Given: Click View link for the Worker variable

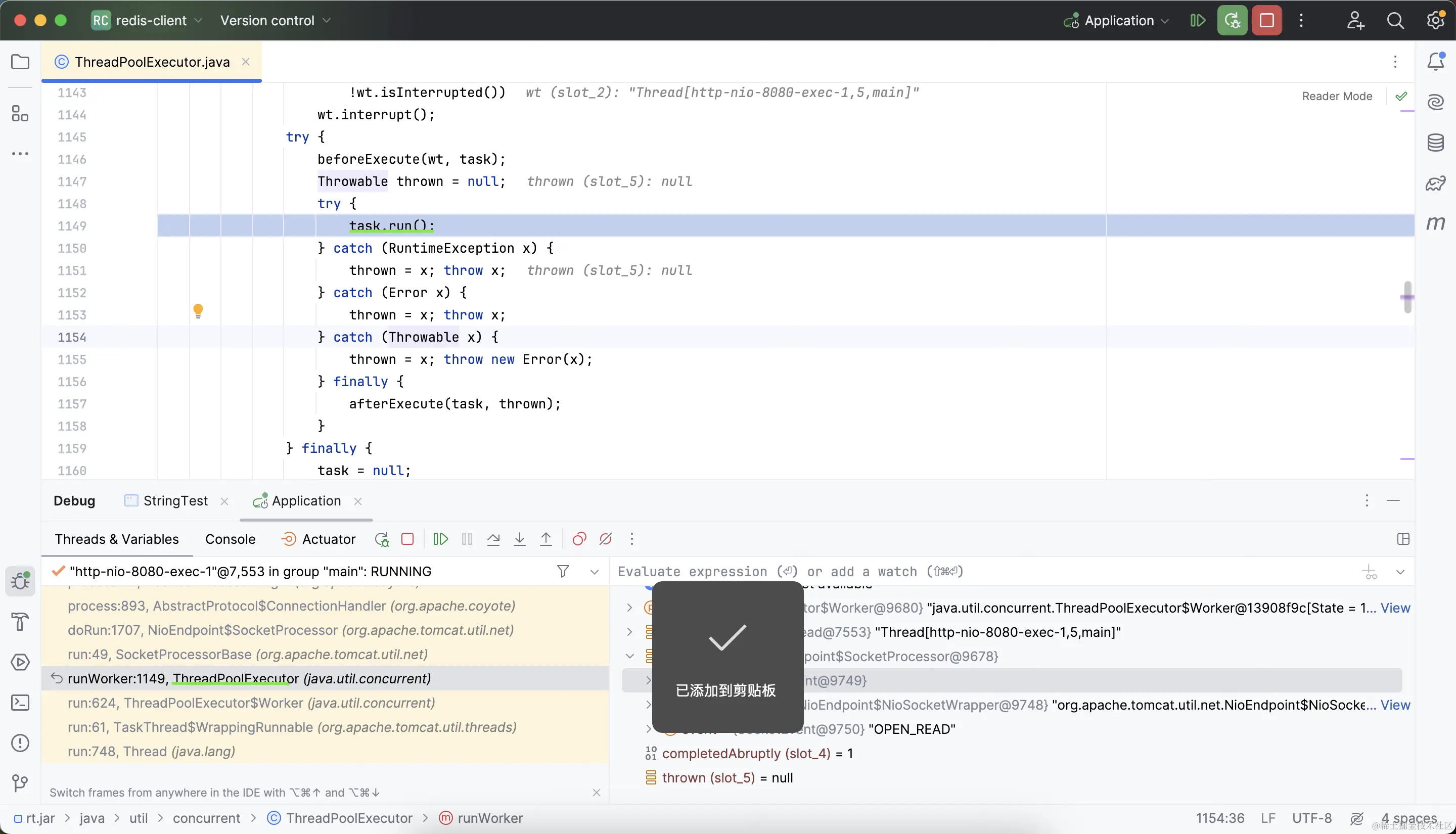Looking at the screenshot, I should (1395, 608).
